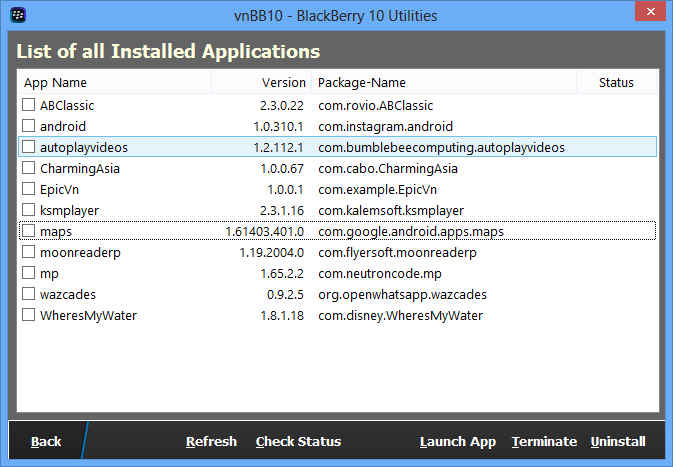The height and width of the screenshot is (467, 673).
Task: Click version 1.61403.401.0 cell
Action: tap(264, 232)
